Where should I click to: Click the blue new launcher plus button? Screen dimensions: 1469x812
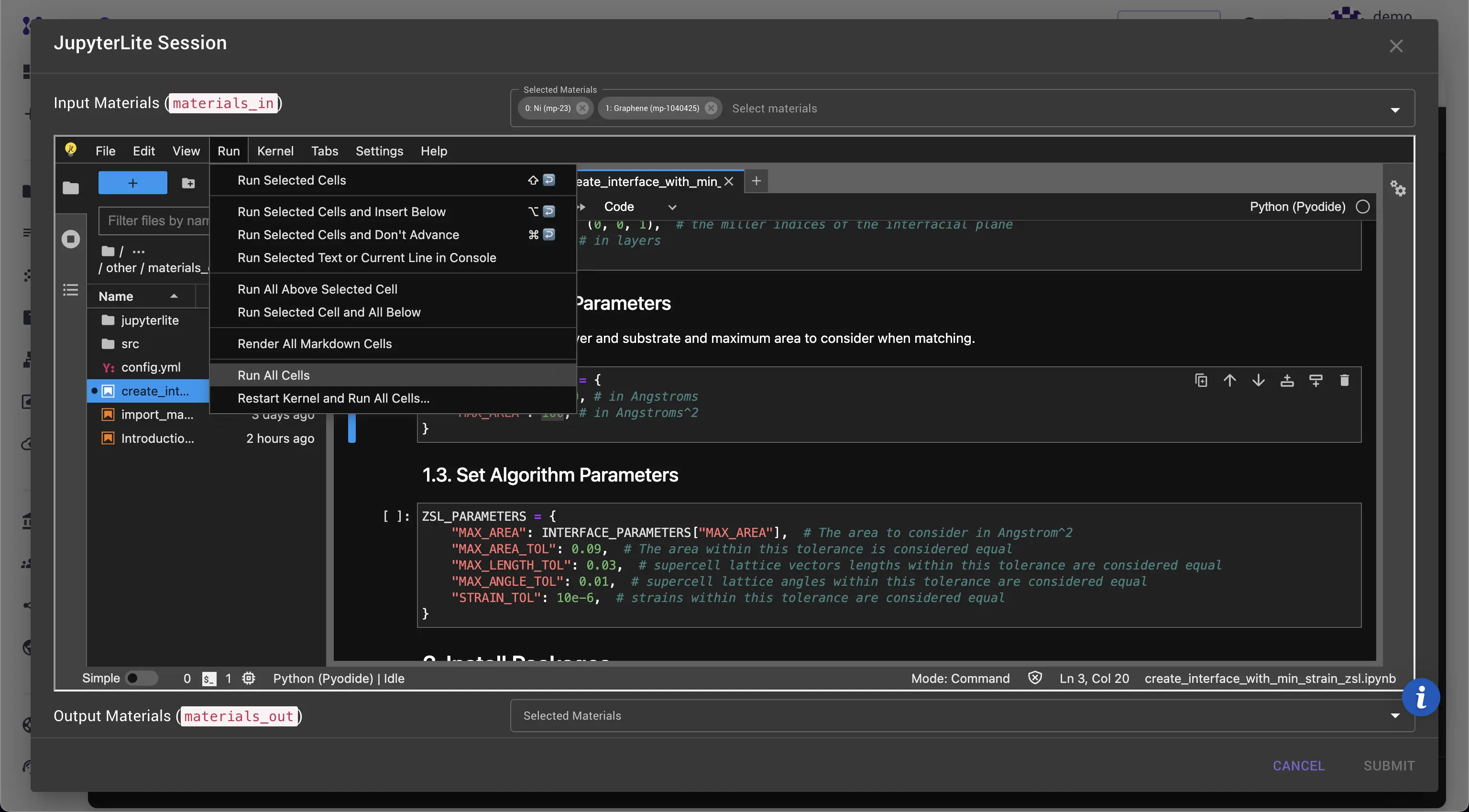tap(132, 183)
